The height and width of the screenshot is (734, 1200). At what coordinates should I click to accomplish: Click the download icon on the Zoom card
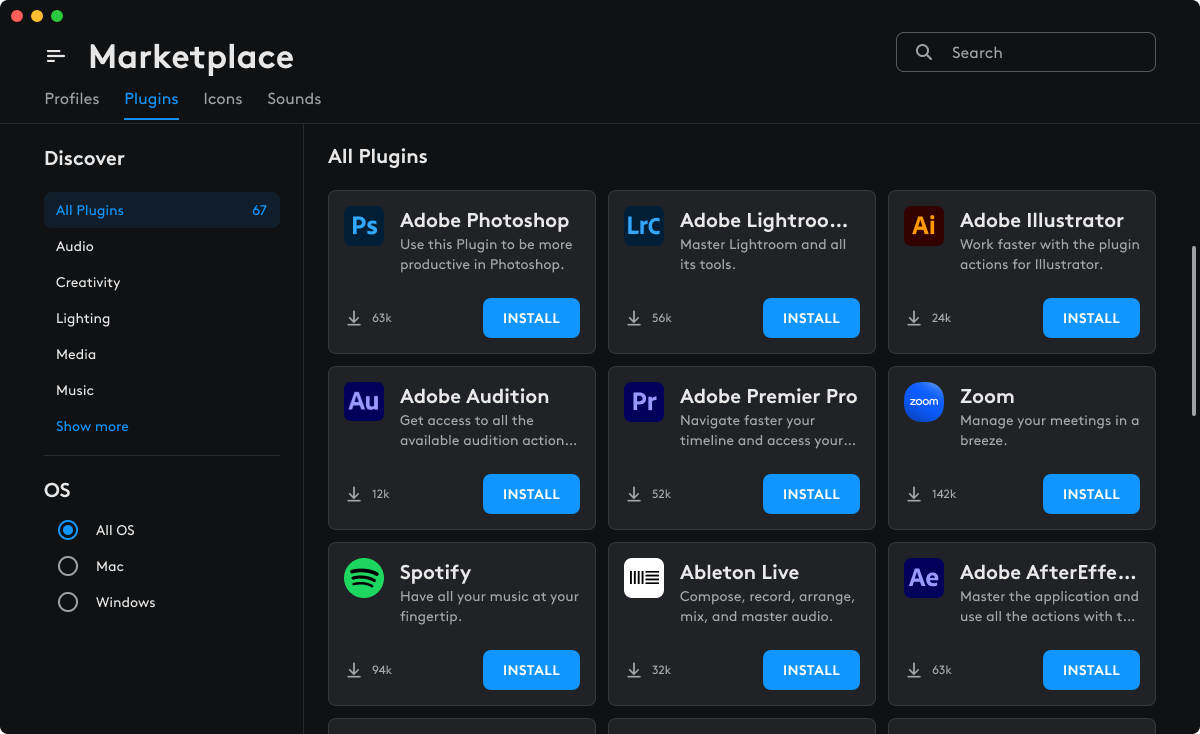pos(914,494)
